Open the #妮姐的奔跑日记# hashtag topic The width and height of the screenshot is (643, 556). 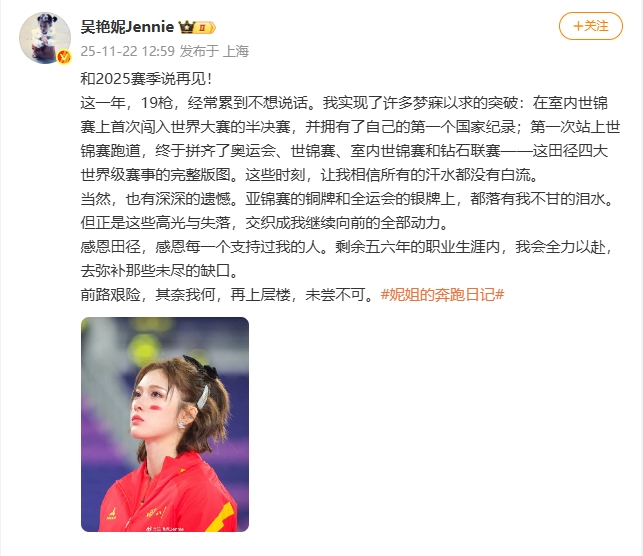tap(442, 295)
